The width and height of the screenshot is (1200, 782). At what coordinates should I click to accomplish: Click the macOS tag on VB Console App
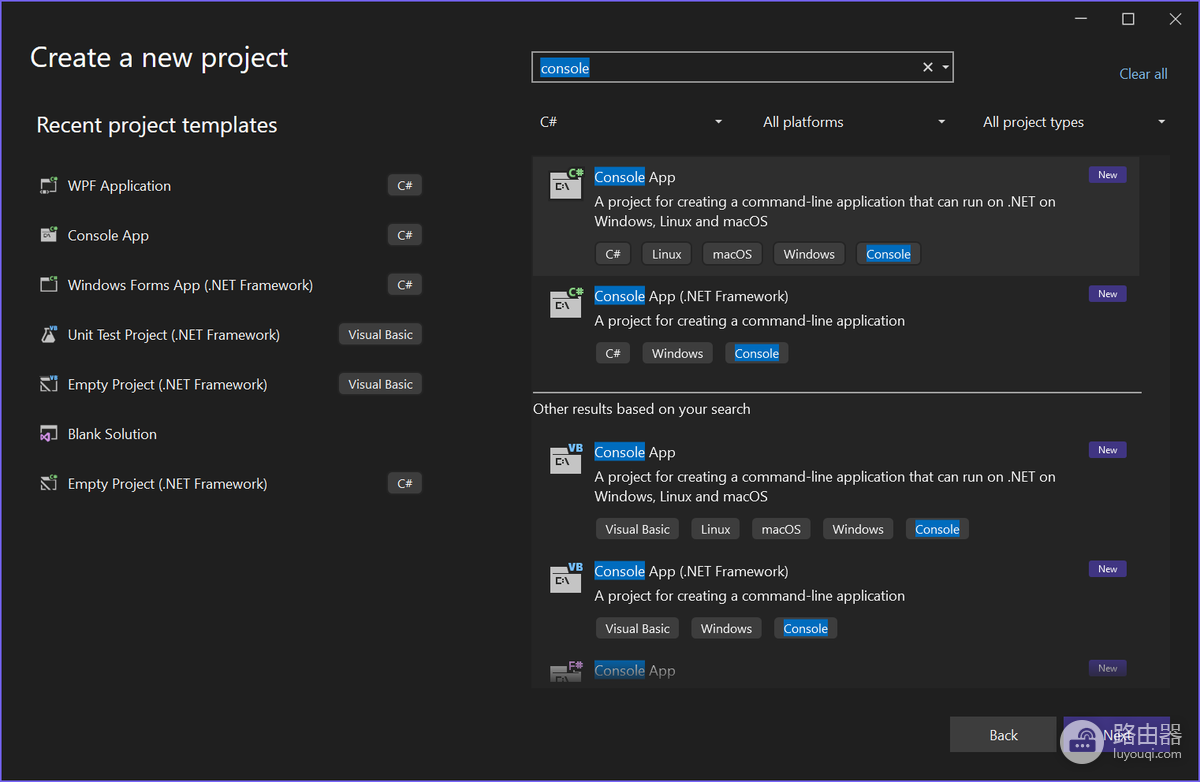pos(781,529)
